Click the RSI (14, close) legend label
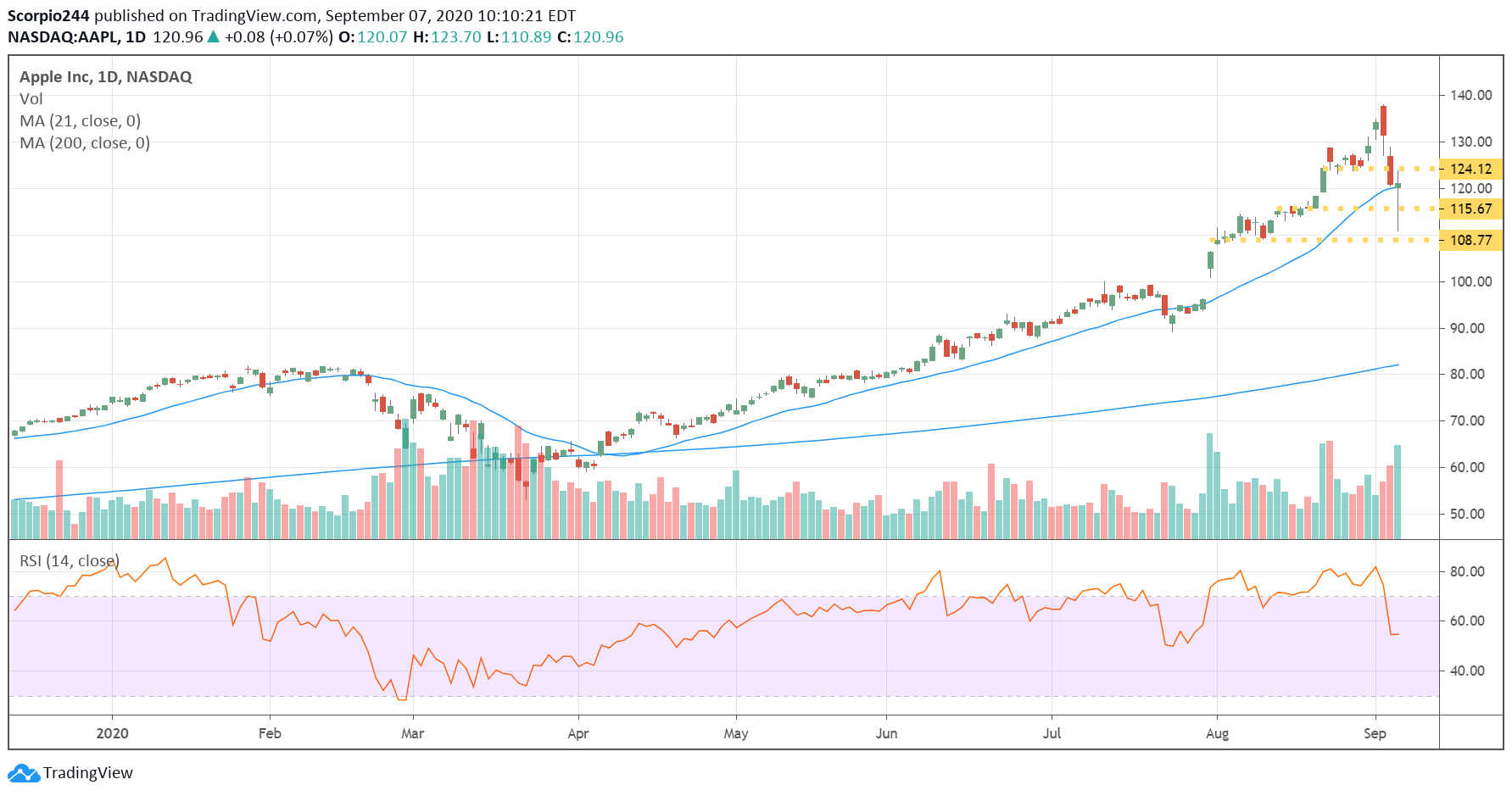 (70, 561)
